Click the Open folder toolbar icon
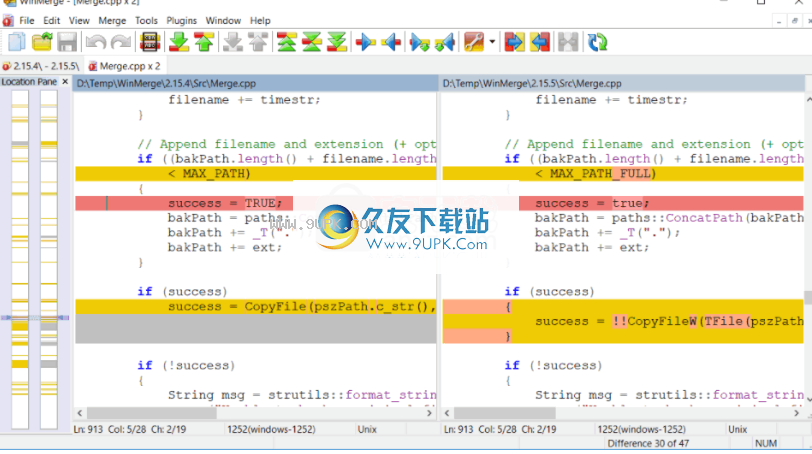The width and height of the screenshot is (812, 454). tap(42, 42)
